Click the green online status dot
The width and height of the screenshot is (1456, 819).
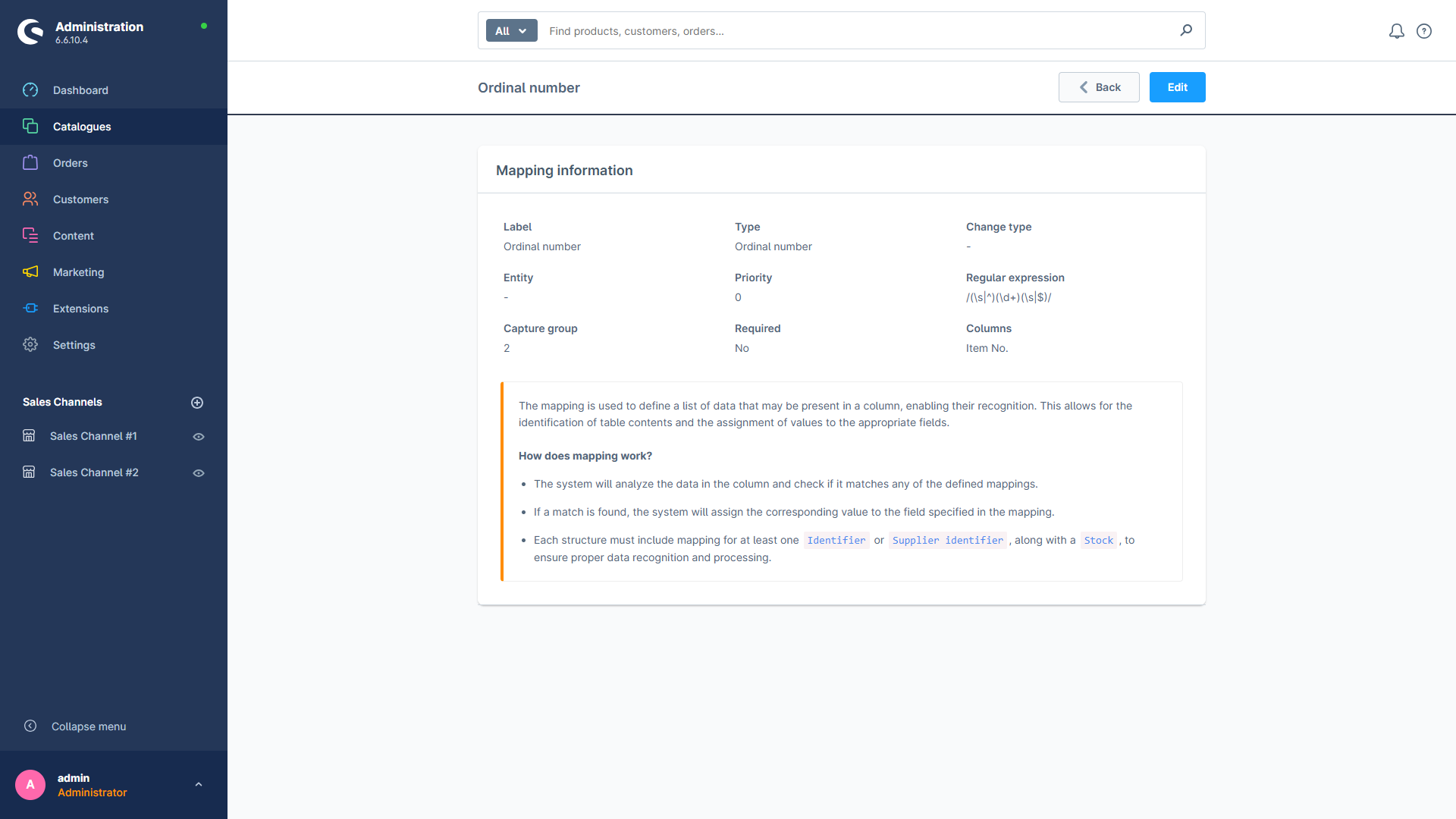point(204,26)
